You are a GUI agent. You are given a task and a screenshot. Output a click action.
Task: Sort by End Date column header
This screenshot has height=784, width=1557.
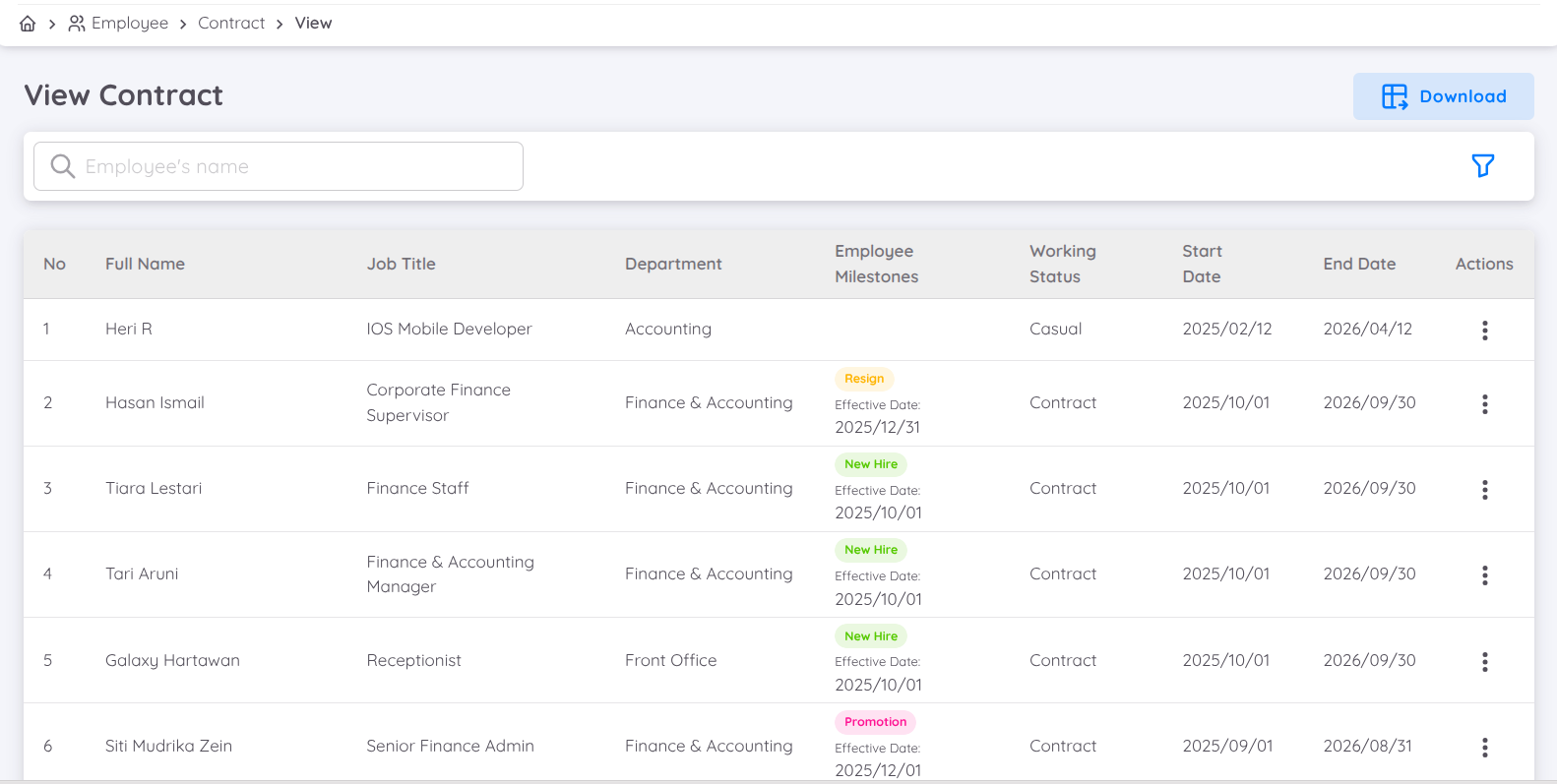1359,264
